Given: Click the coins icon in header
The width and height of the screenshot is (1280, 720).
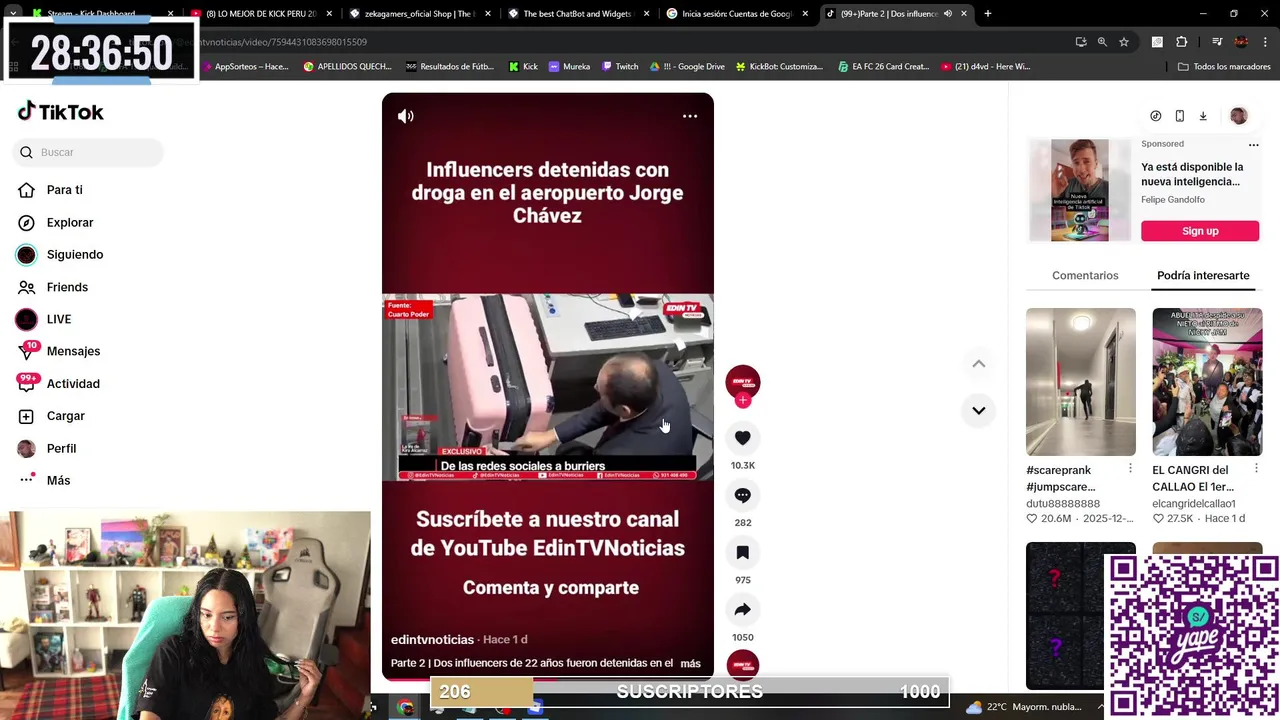Looking at the screenshot, I should pos(1155,116).
